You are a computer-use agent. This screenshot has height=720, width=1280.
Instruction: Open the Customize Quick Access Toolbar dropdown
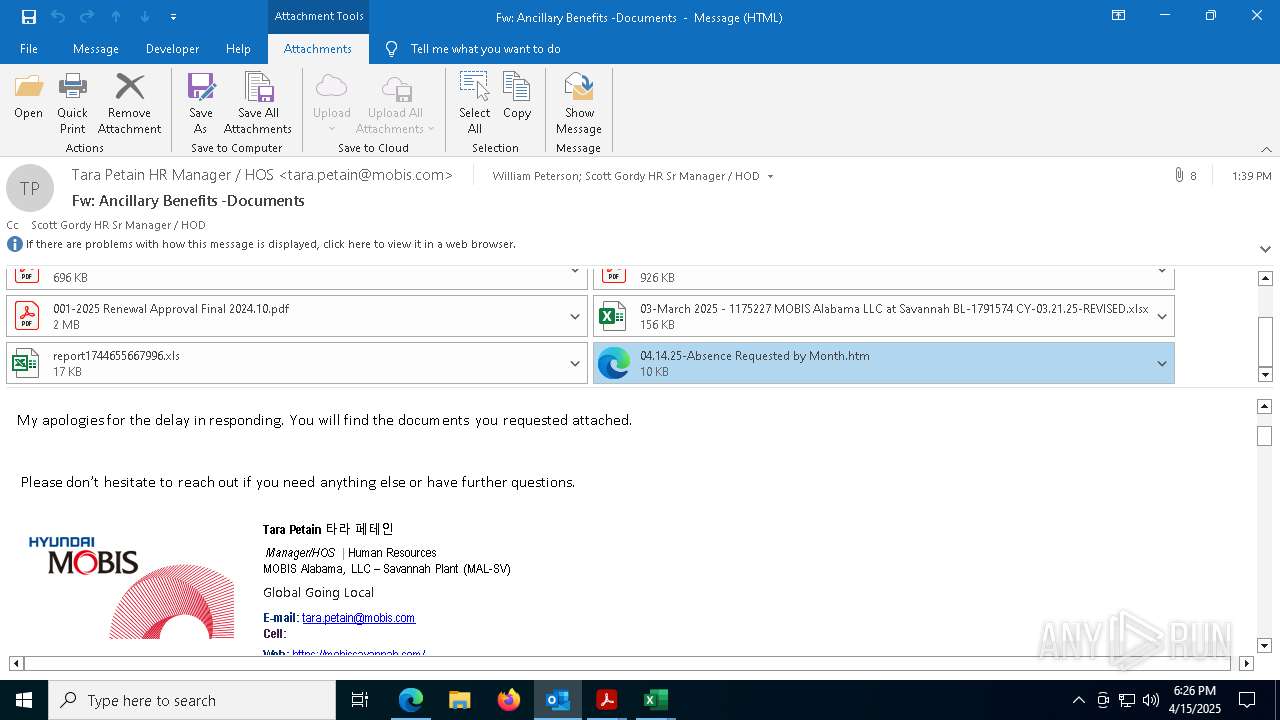174,16
